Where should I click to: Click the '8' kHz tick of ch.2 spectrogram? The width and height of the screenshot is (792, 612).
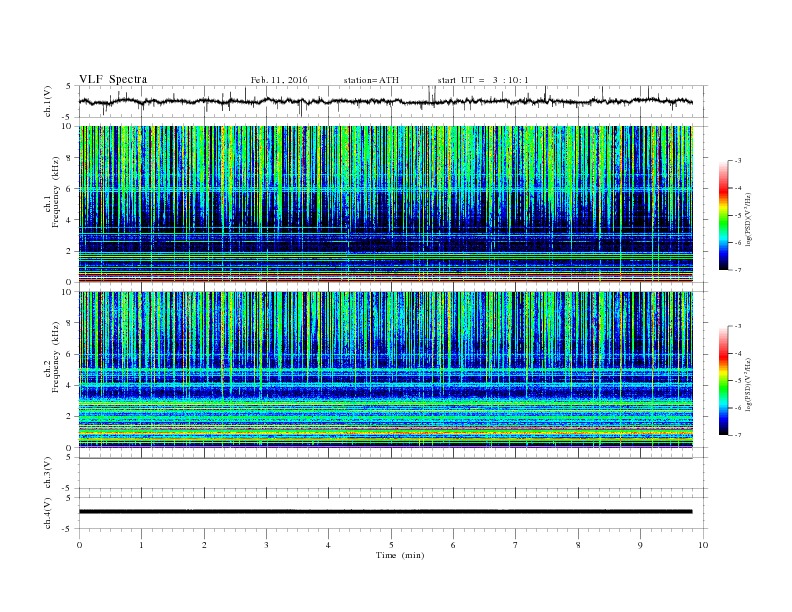(x=70, y=323)
